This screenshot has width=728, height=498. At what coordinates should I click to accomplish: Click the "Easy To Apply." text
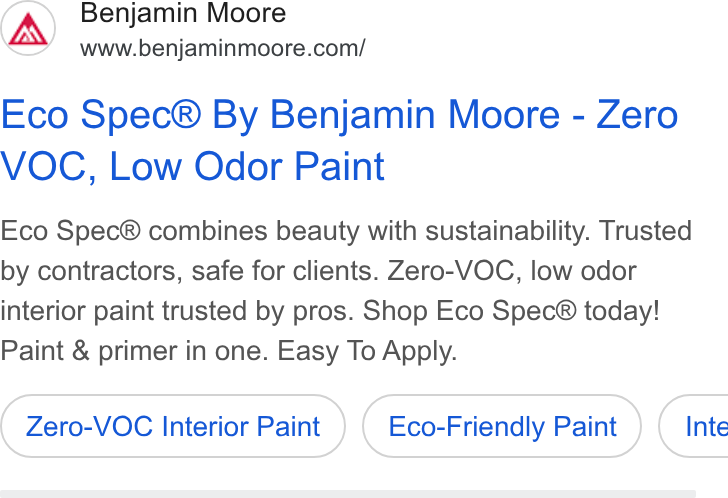tap(367, 350)
